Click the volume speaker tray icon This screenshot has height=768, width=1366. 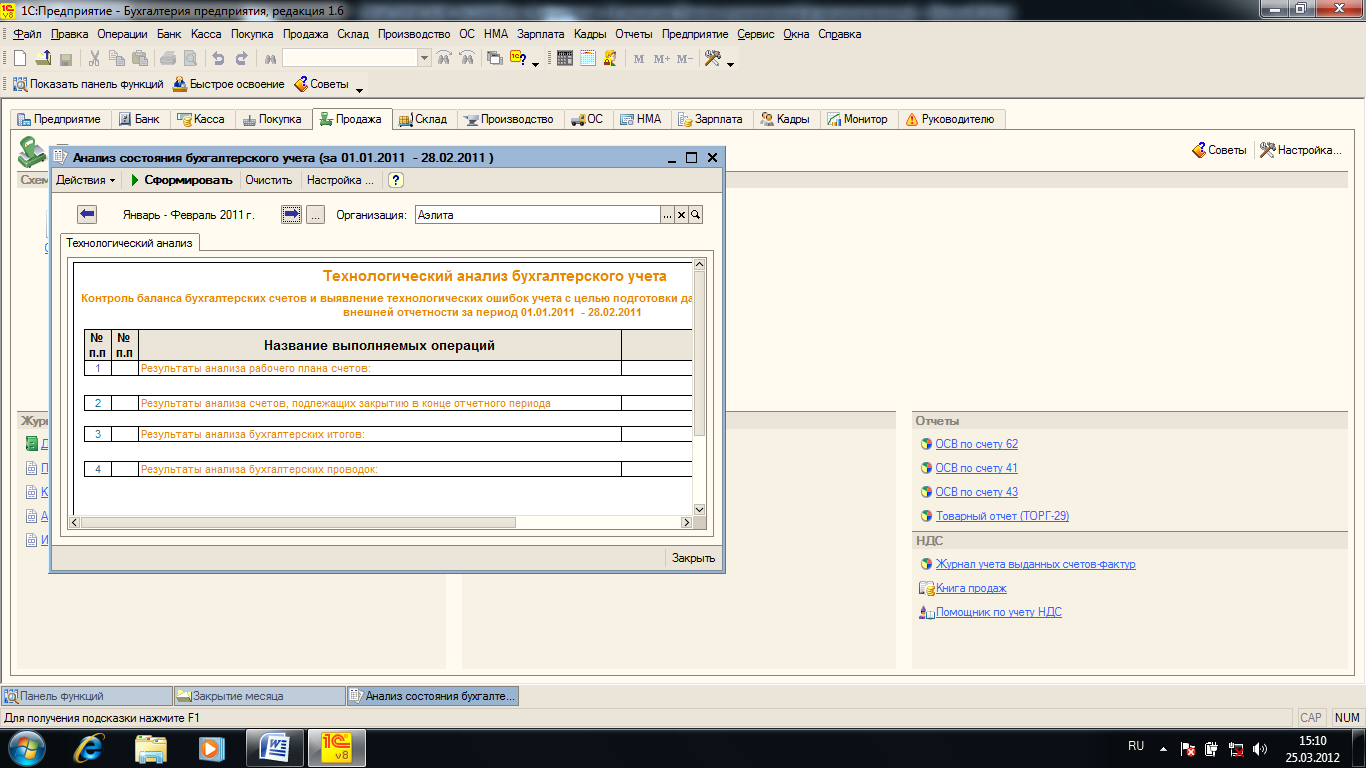pos(1259,748)
